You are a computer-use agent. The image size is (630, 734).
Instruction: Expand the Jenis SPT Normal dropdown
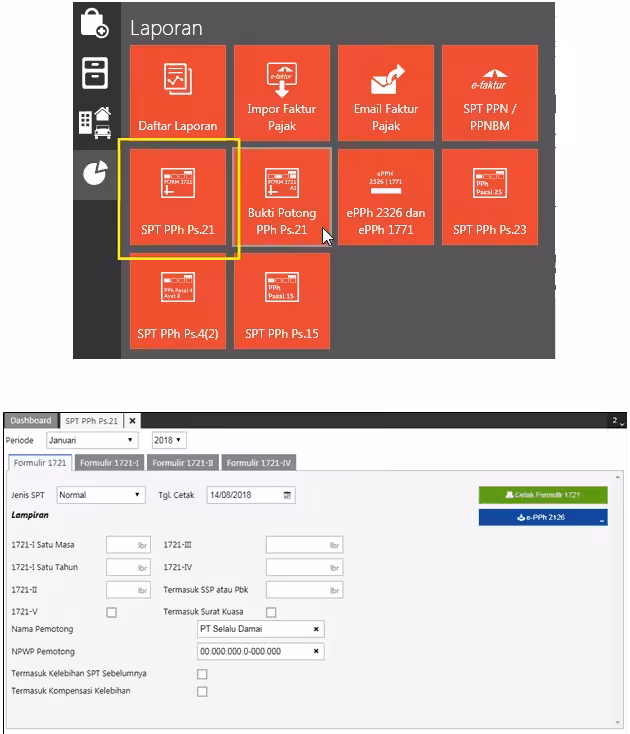pyautogui.click(x=101, y=495)
